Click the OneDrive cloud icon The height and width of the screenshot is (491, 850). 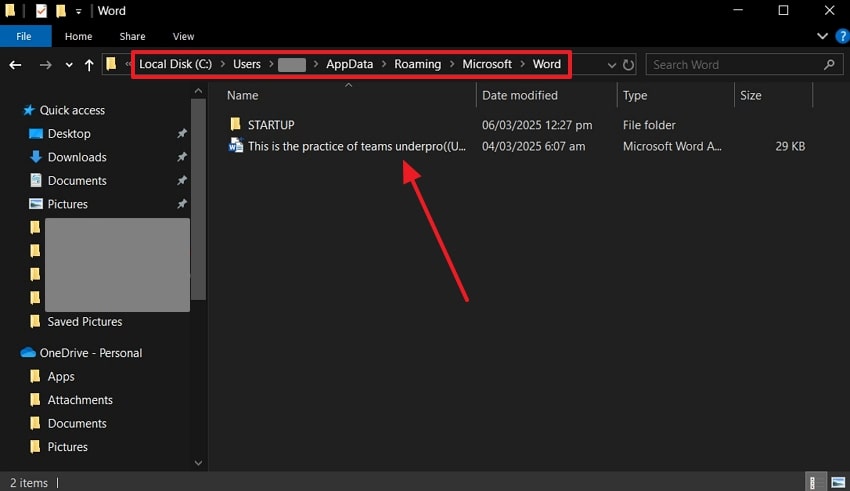point(28,353)
